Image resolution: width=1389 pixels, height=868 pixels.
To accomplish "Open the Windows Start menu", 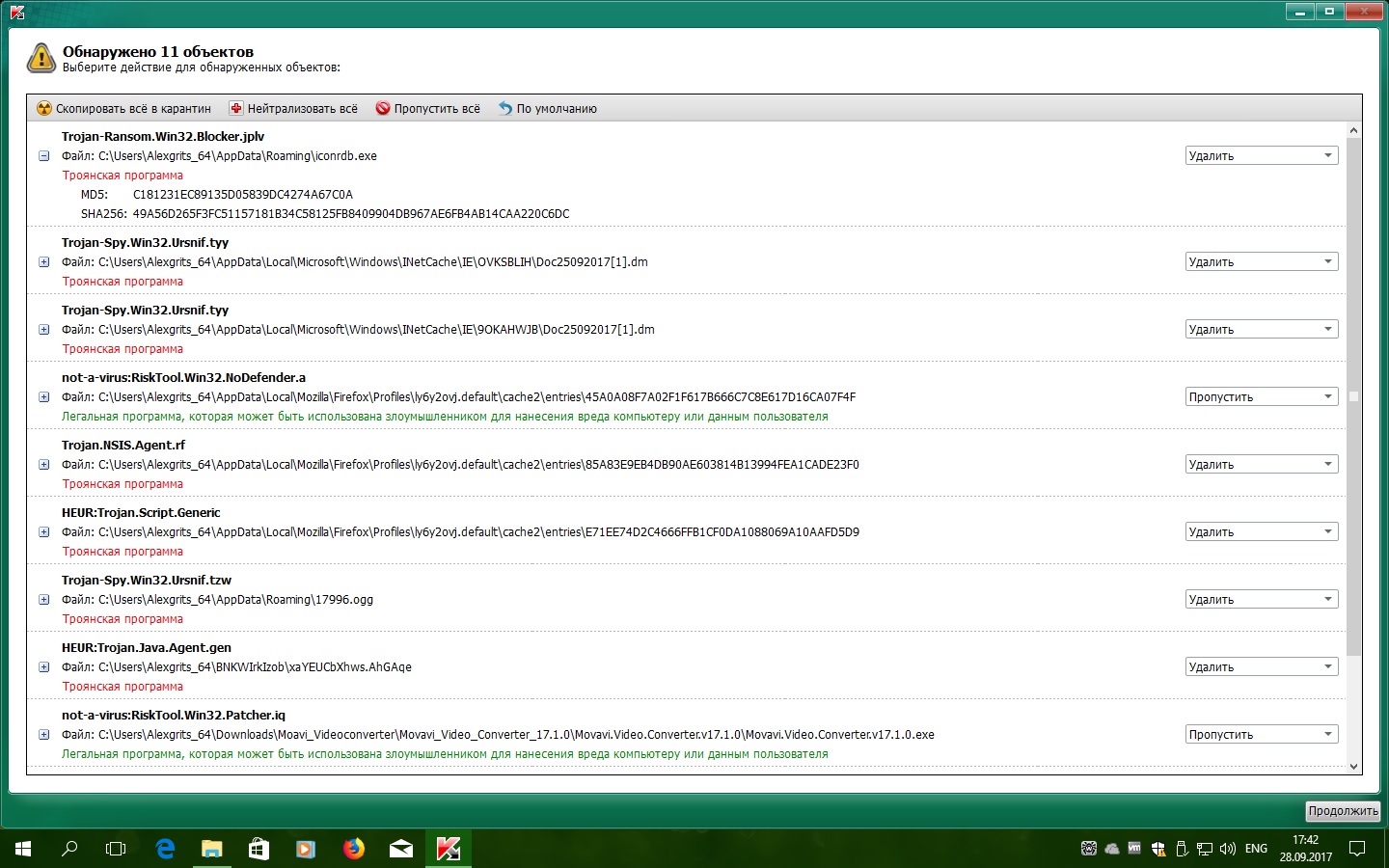I will [x=23, y=849].
